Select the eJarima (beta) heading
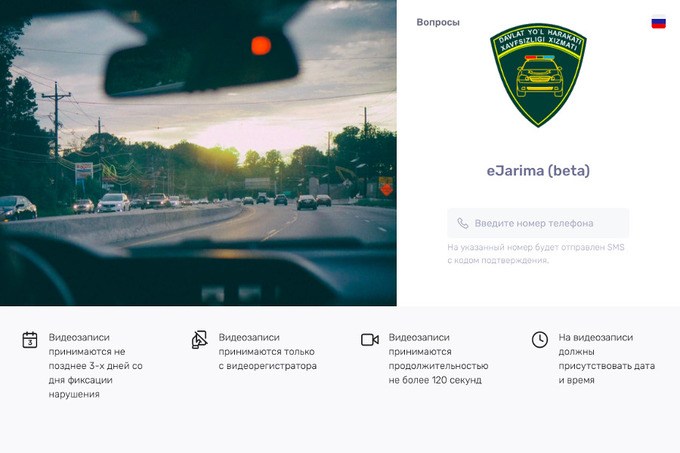 (537, 171)
